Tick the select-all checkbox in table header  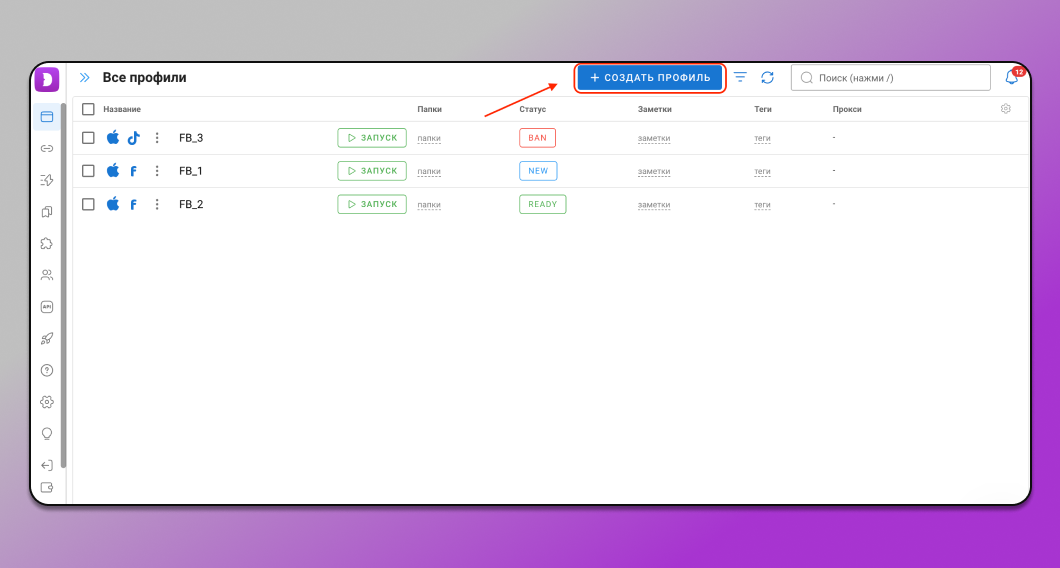point(88,109)
